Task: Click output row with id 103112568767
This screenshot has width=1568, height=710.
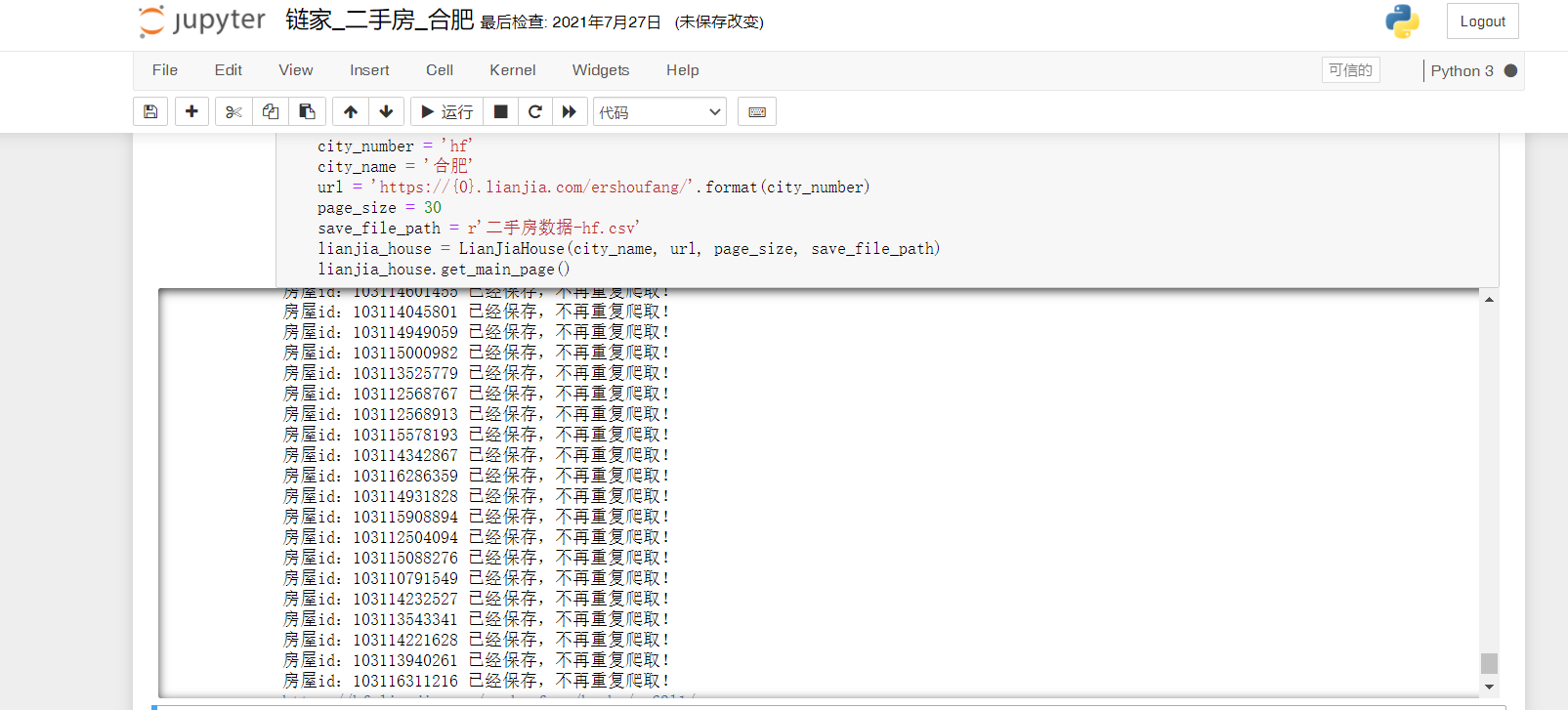Action: 477,394
